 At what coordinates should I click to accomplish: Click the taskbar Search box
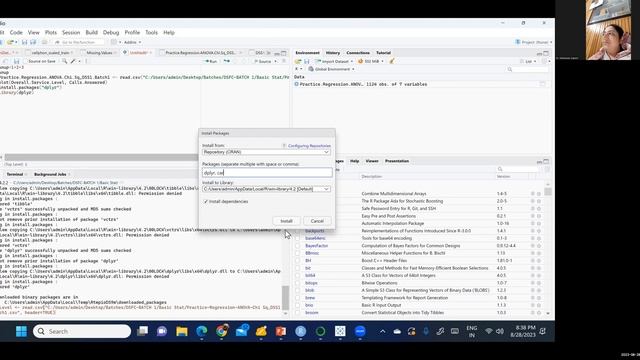pos(82,331)
